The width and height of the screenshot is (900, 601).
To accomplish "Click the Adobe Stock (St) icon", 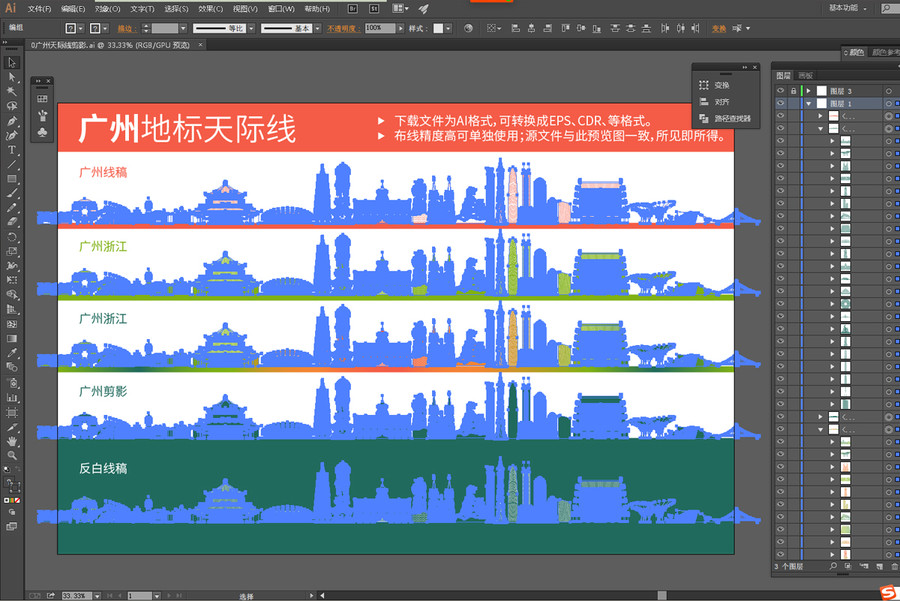I will pyautogui.click(x=374, y=9).
